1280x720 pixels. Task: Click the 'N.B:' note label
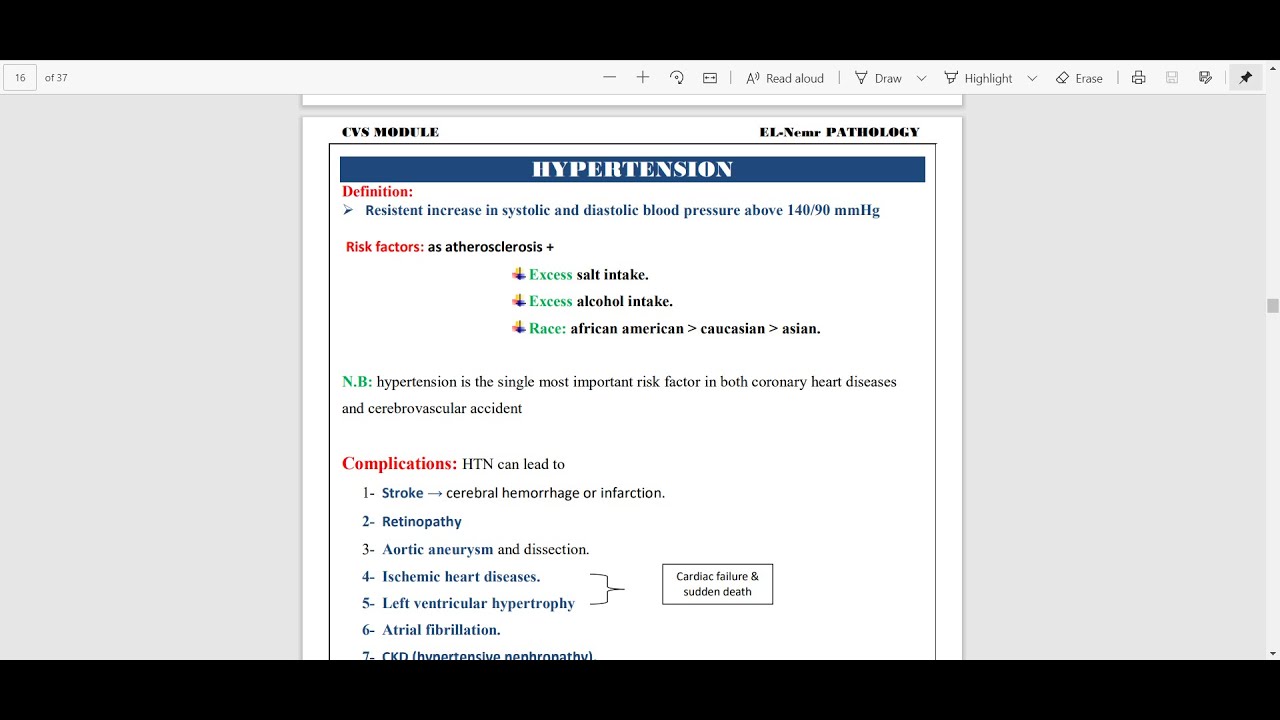[357, 382]
